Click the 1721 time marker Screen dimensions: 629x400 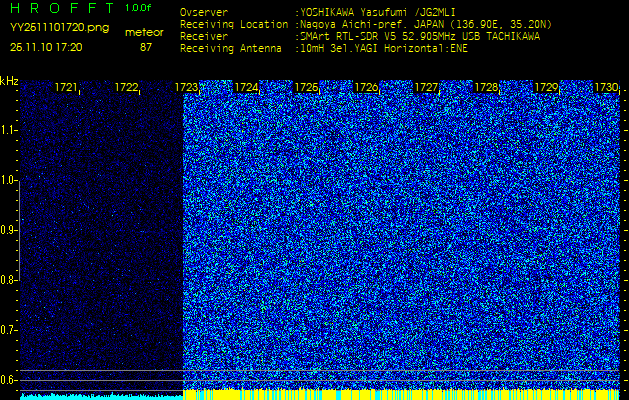pos(66,88)
